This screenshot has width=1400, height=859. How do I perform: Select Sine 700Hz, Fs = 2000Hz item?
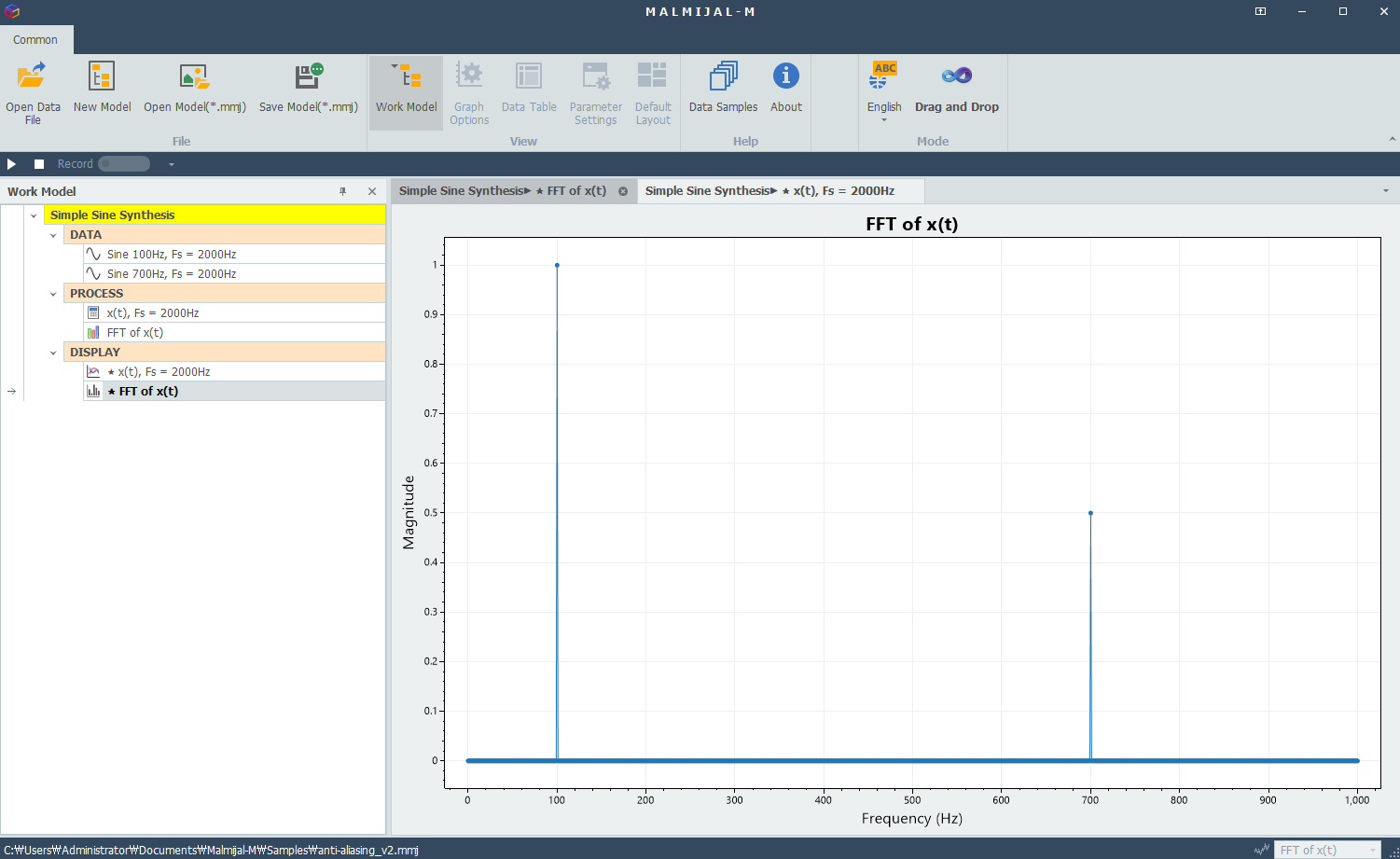click(234, 273)
